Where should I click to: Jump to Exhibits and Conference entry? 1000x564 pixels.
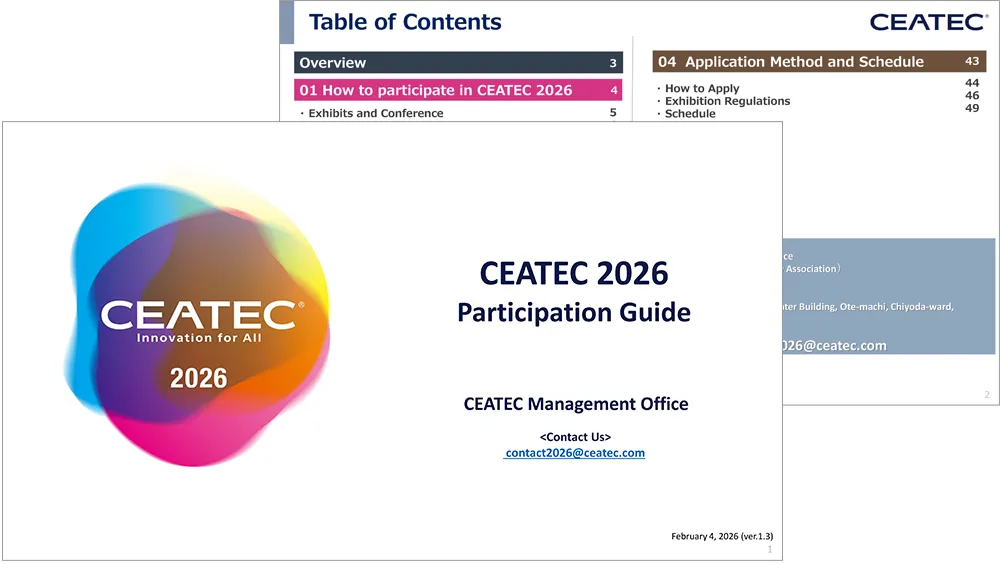tap(375, 113)
